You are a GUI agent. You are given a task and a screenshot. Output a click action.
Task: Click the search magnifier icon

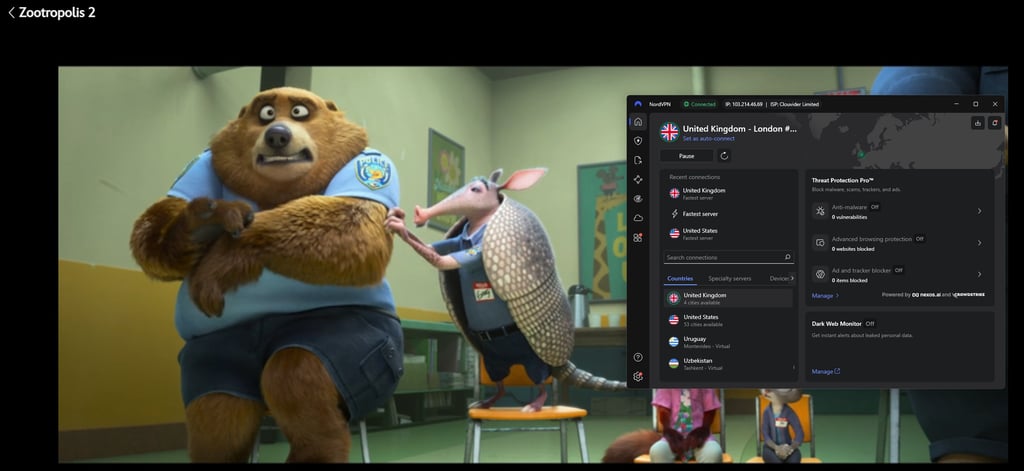click(788, 257)
